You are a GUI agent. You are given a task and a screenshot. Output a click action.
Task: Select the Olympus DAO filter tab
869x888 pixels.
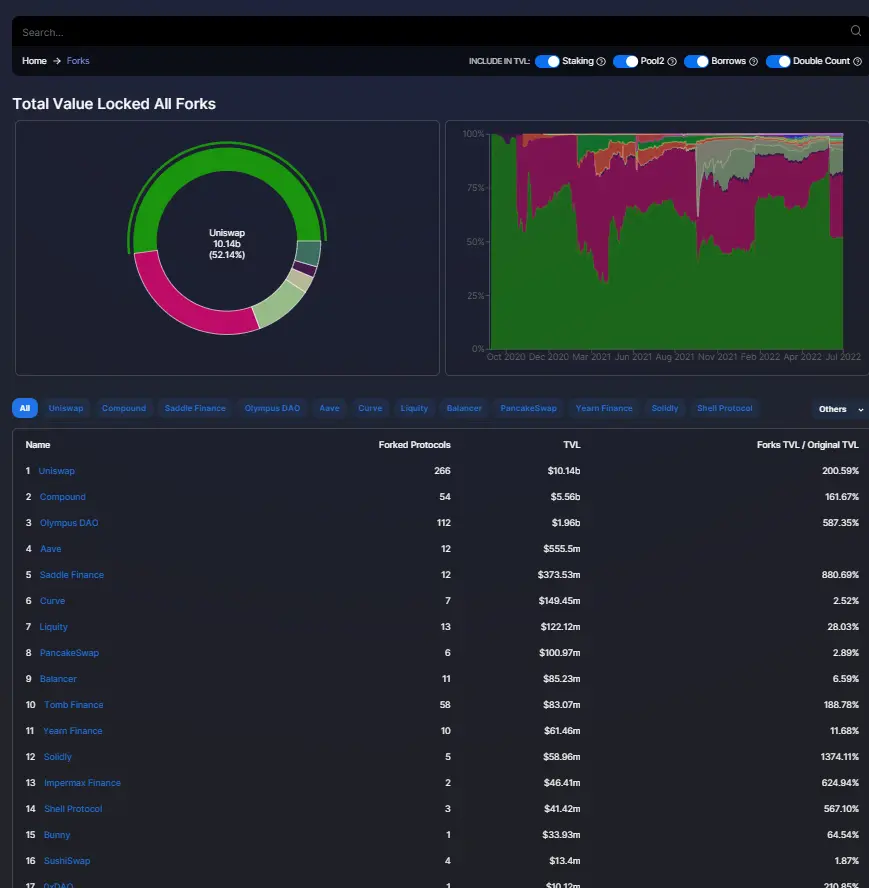[x=272, y=408]
